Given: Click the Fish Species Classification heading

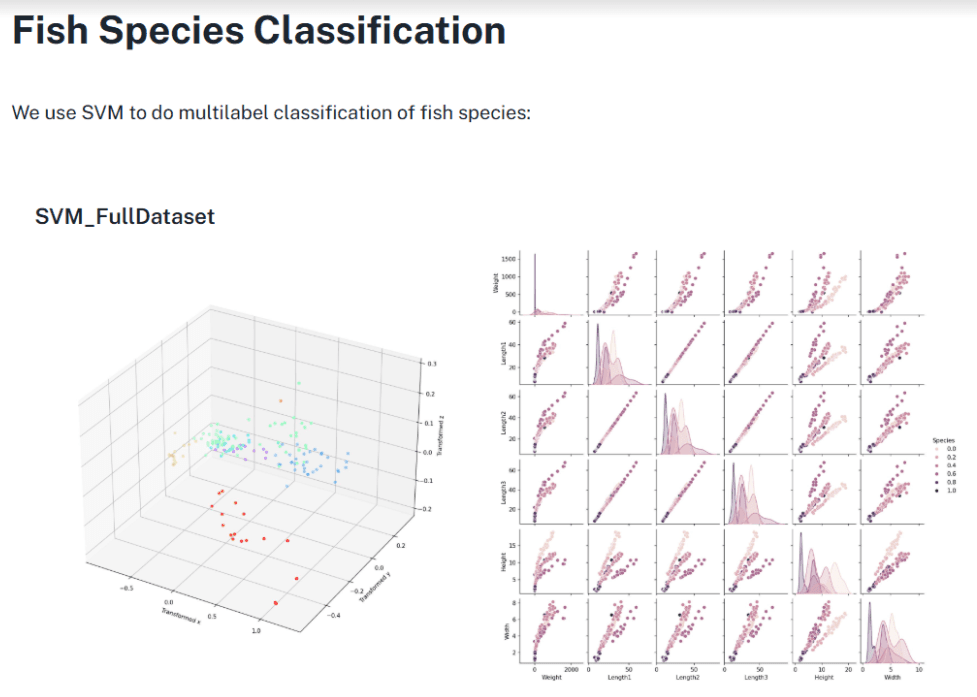Looking at the screenshot, I should [x=259, y=31].
